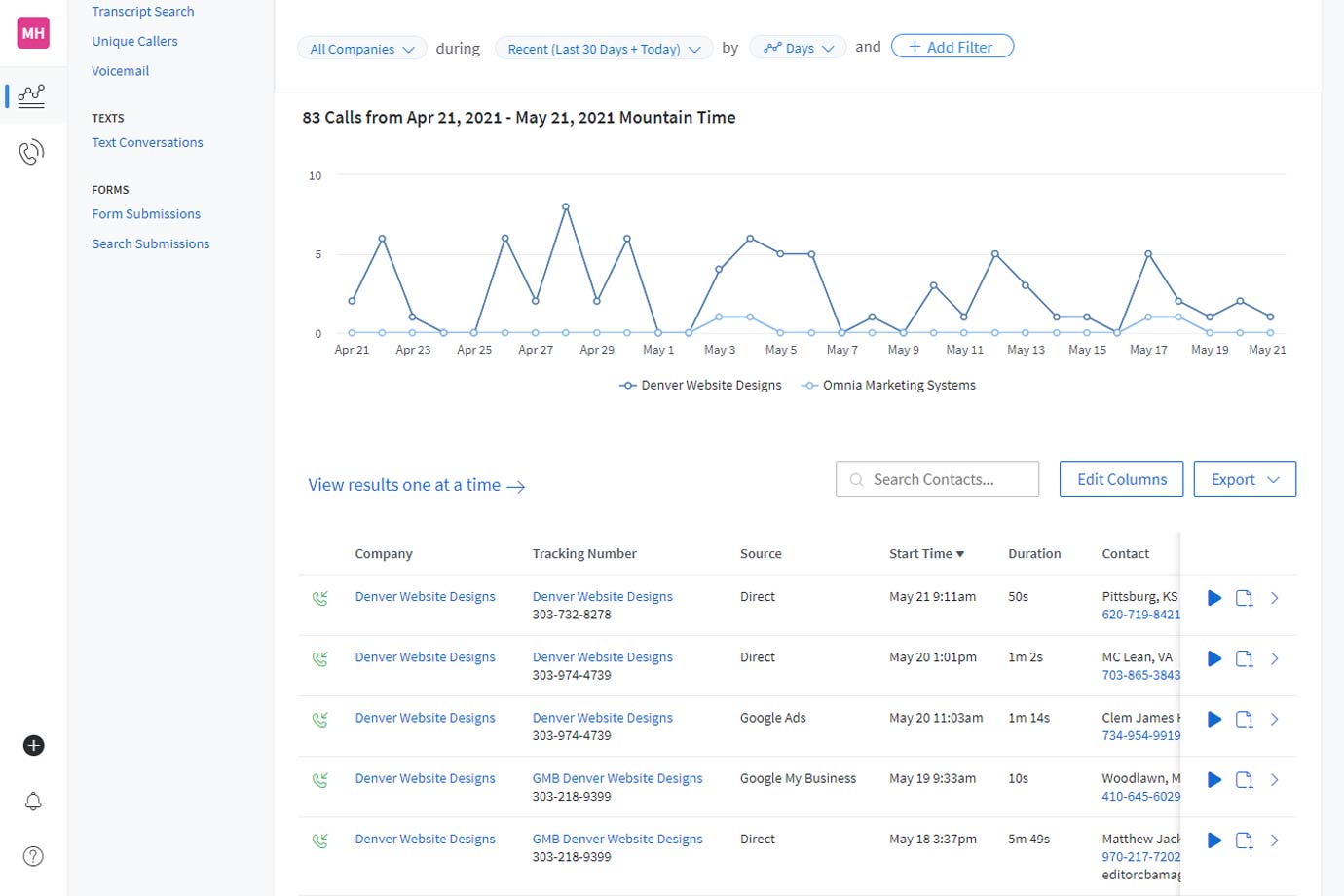This screenshot has width=1344, height=896.
Task: Play the May 19 9:33am call recording
Action: tap(1214, 779)
